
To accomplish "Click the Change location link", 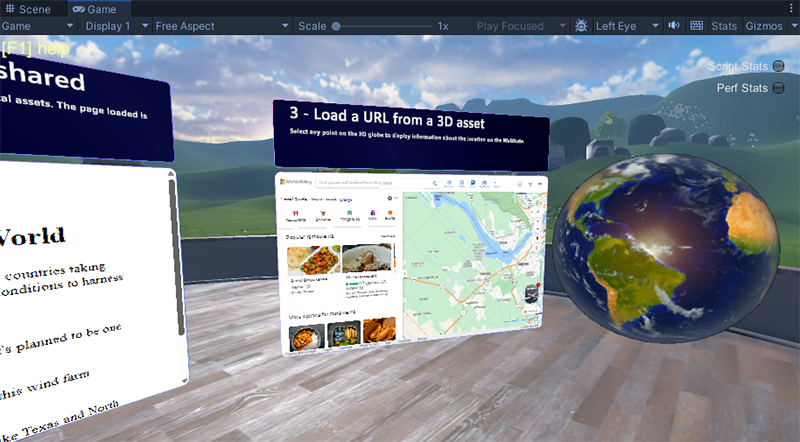I will point(345,200).
